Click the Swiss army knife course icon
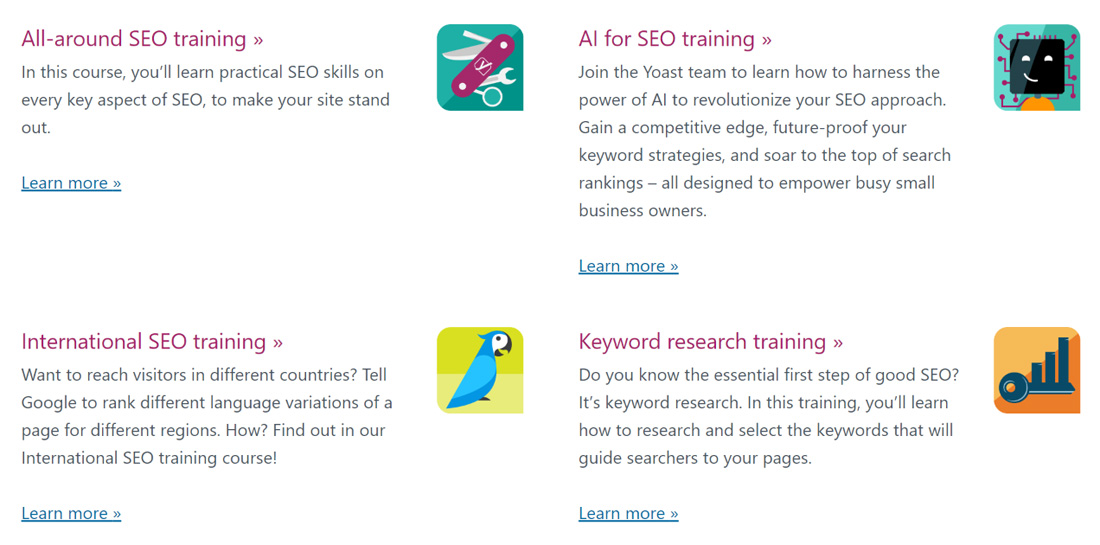Viewport: 1100px width, 545px height. pos(480,67)
